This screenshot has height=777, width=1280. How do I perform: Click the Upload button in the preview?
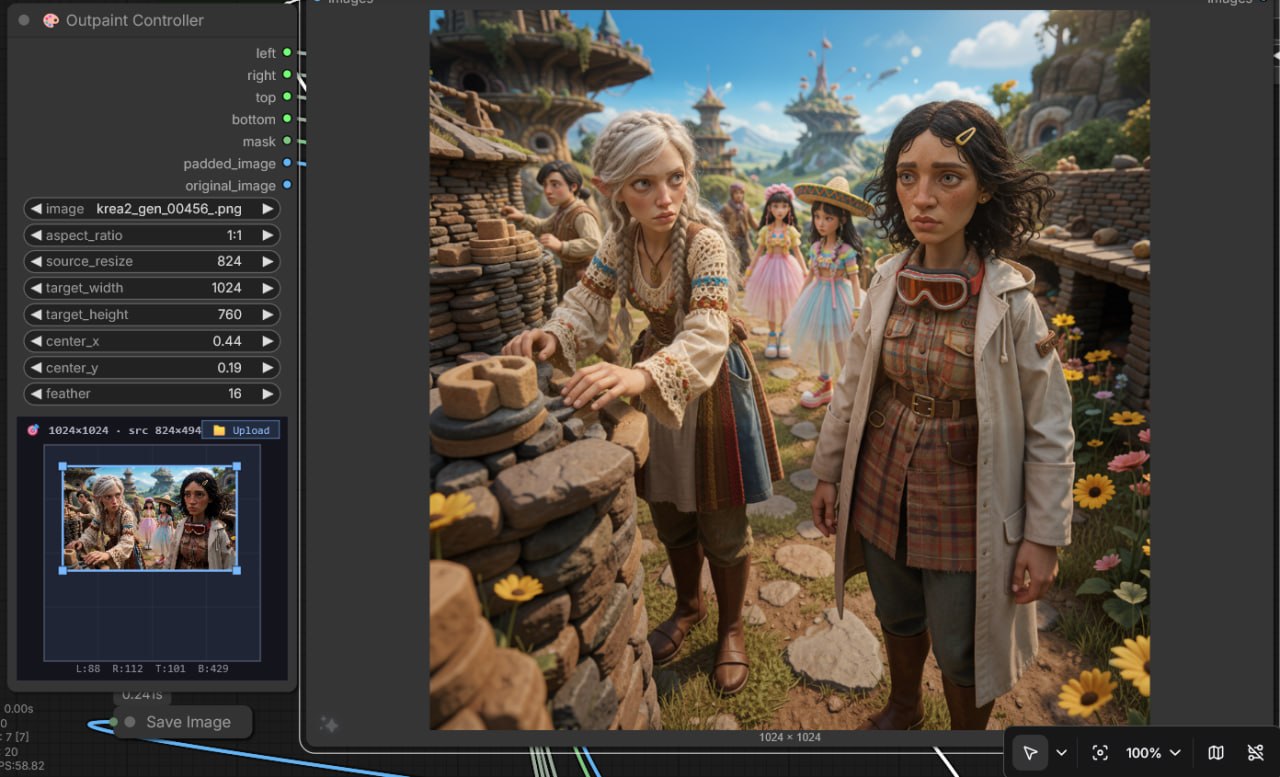[241, 430]
